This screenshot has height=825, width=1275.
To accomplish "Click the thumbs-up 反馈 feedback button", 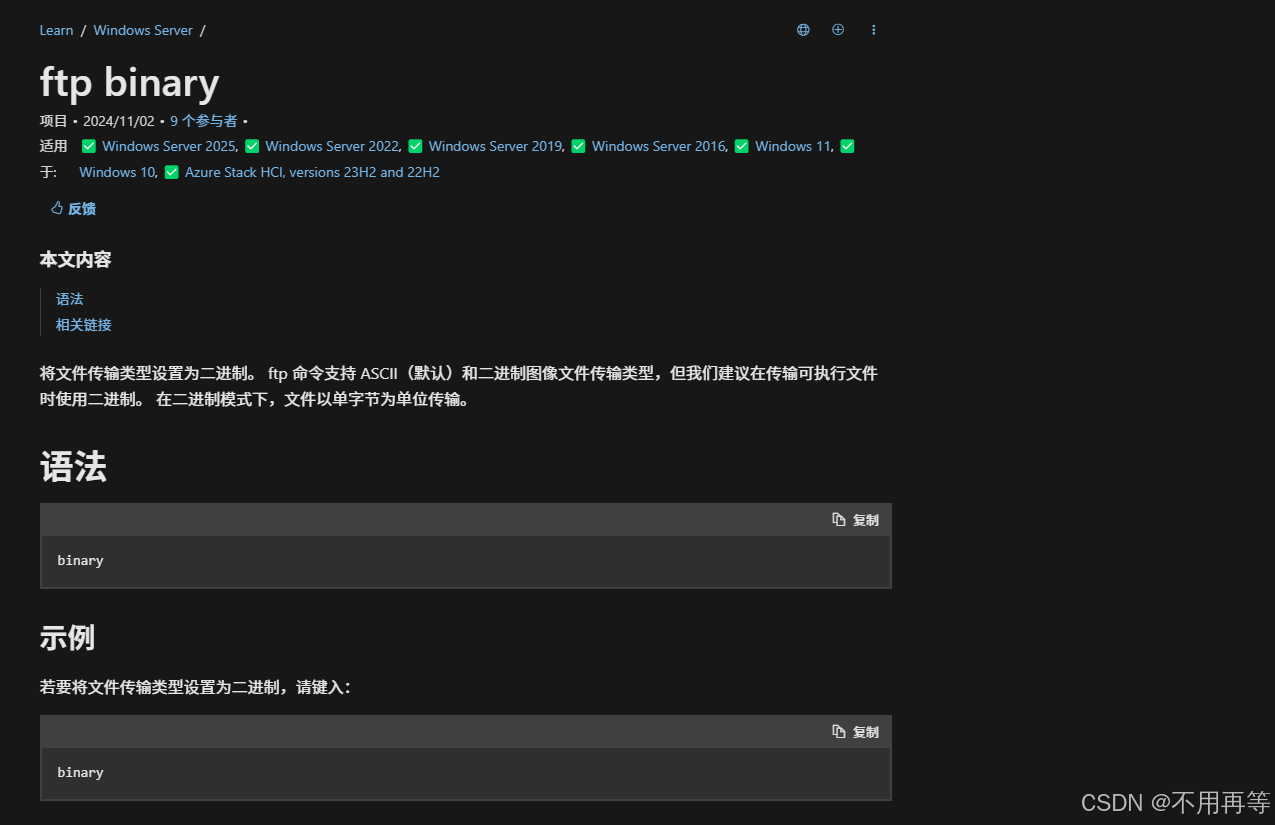I will (x=74, y=209).
